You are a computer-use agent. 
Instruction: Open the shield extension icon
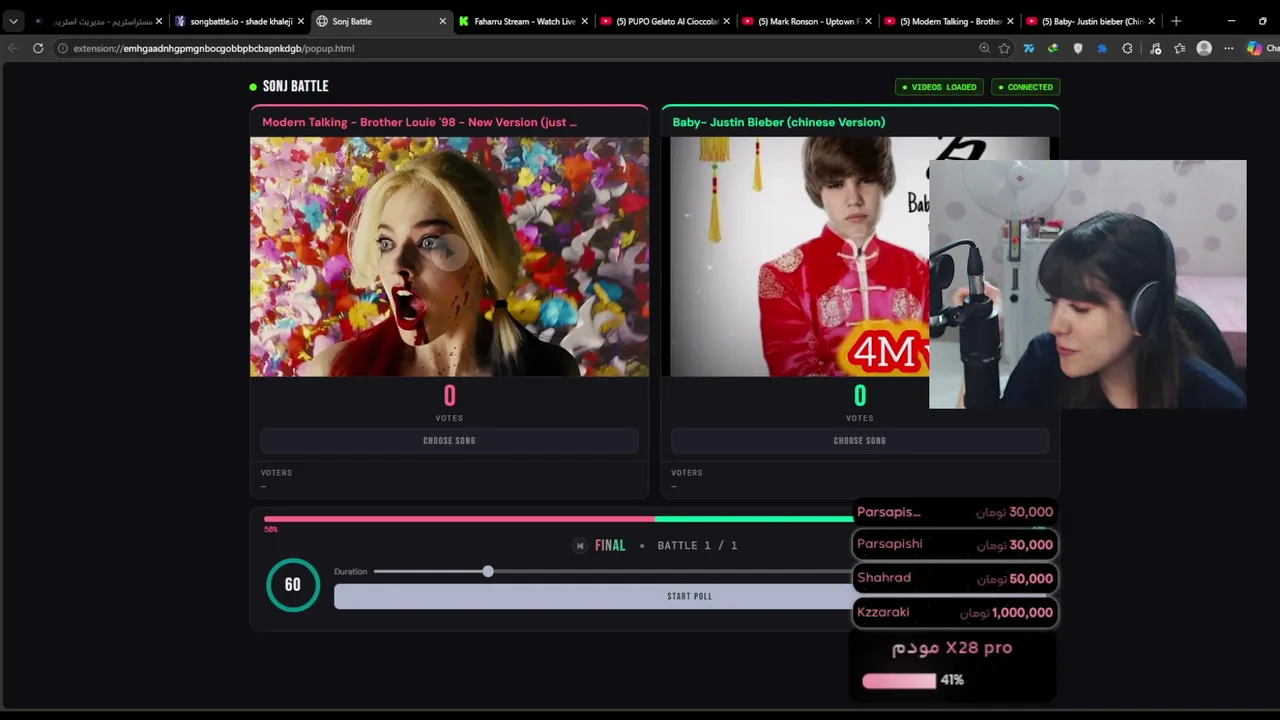pyautogui.click(x=1078, y=48)
